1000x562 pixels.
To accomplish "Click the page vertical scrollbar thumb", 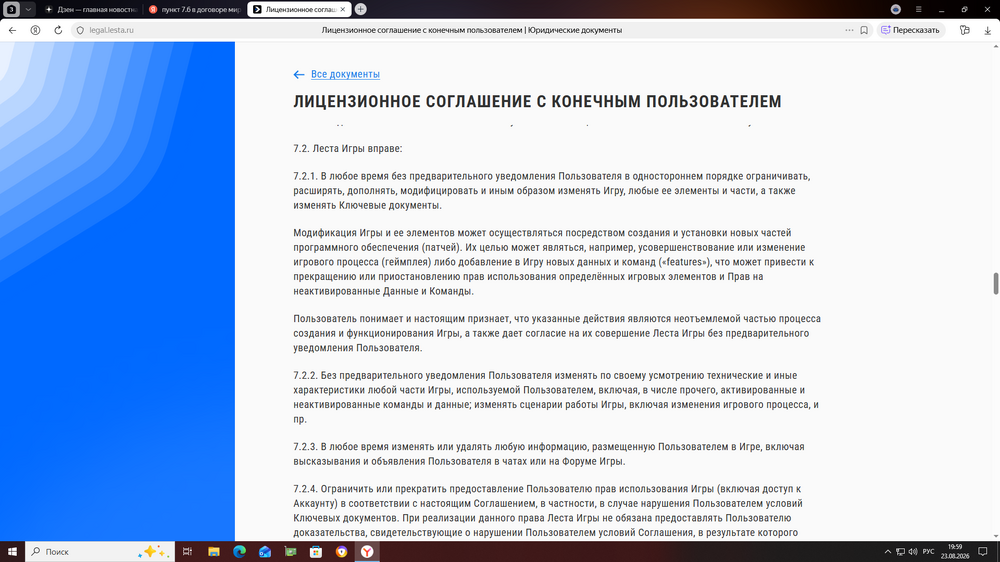I will click(x=996, y=284).
